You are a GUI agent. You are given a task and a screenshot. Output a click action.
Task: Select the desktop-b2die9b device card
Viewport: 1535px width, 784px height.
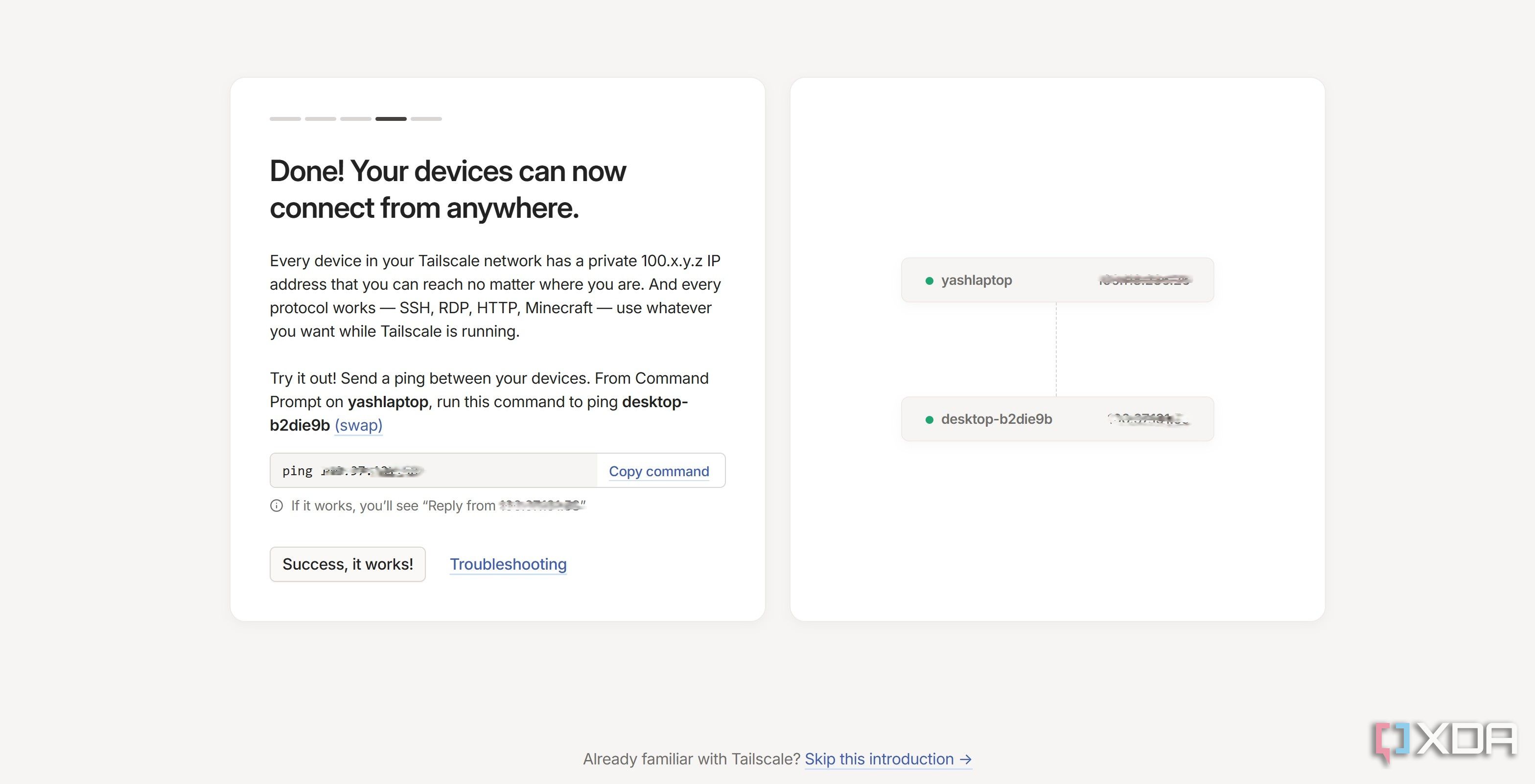1057,419
